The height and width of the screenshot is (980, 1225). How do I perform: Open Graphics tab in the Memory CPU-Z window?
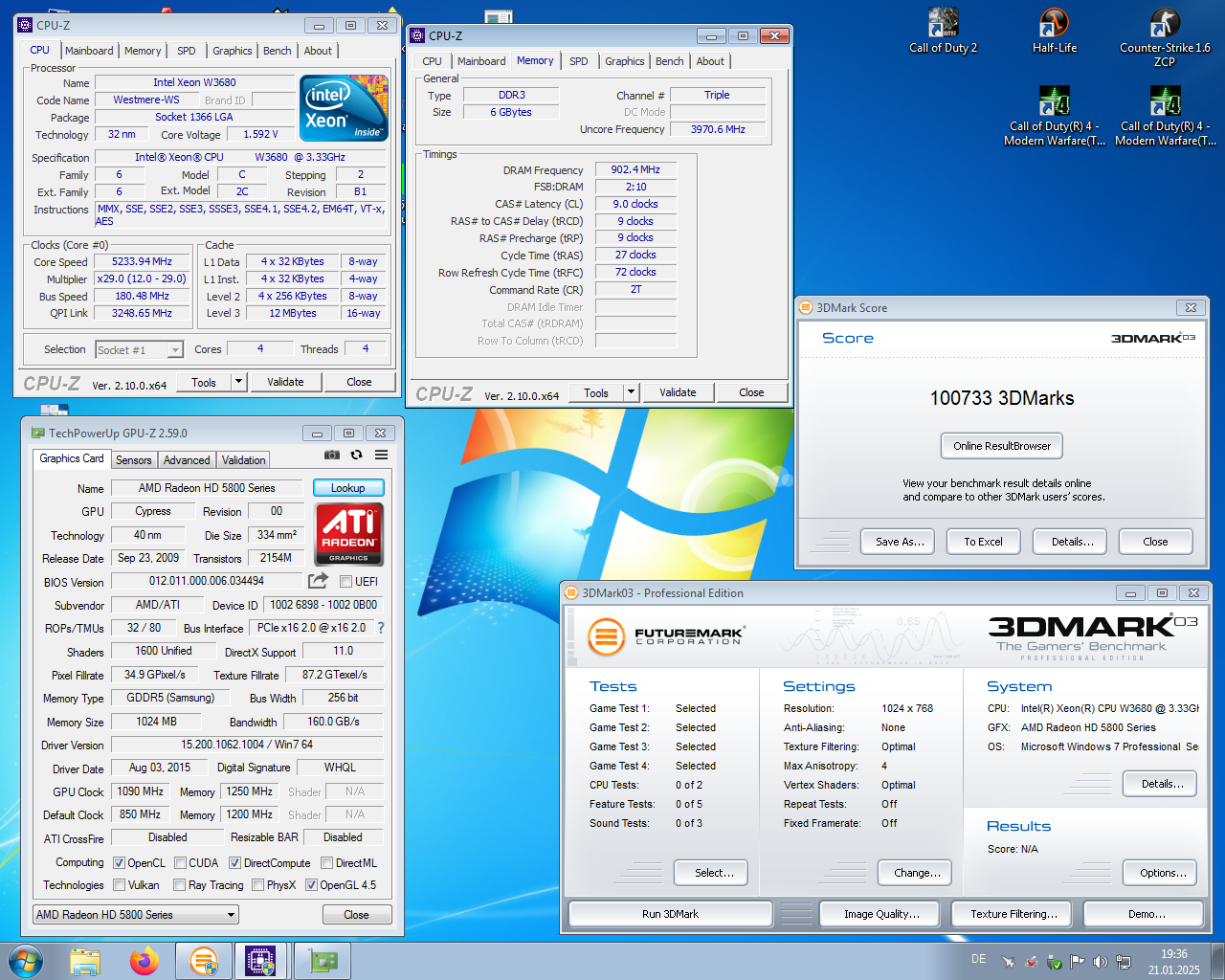pos(625,61)
